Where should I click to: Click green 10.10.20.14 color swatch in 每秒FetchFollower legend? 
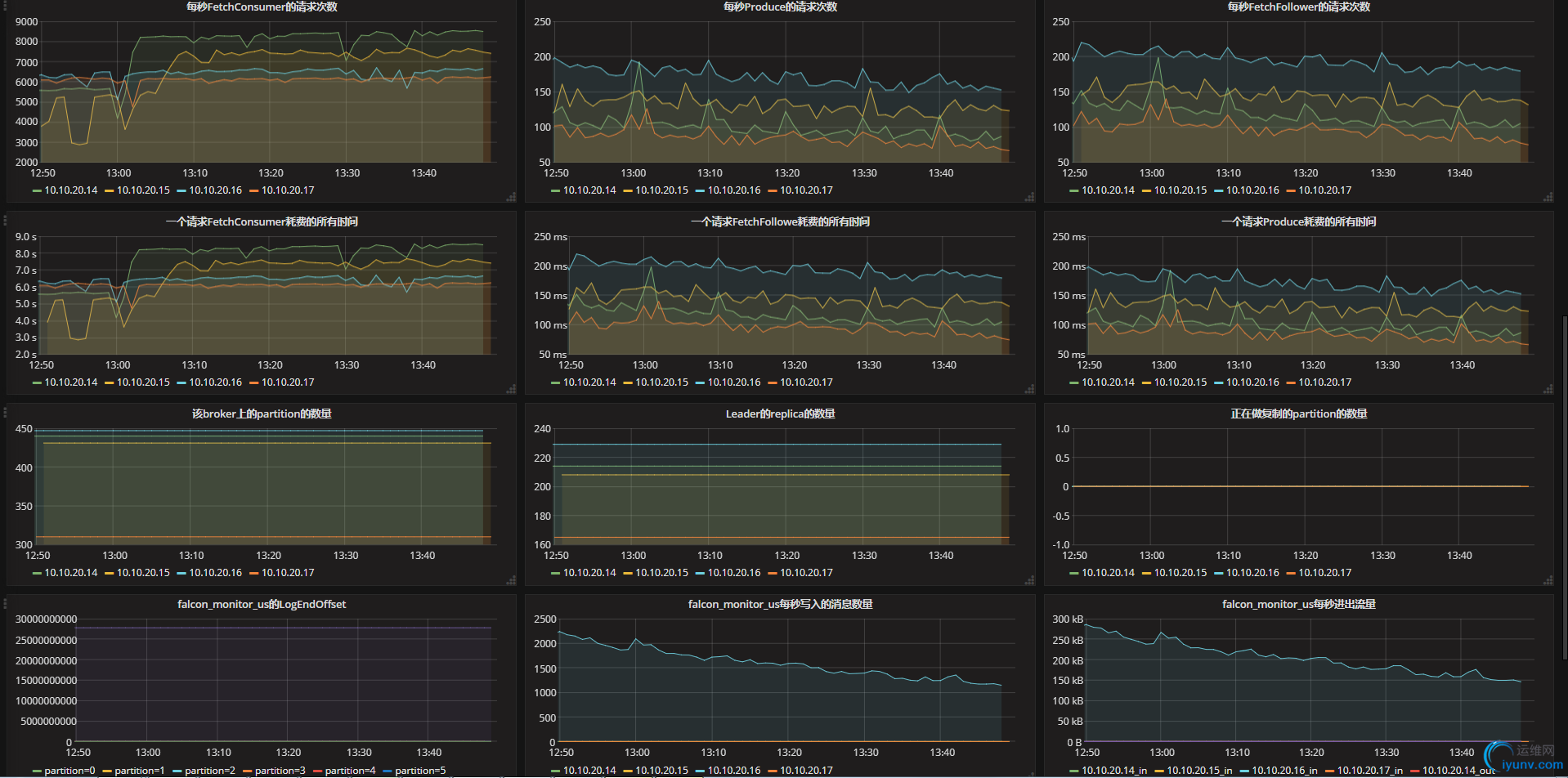point(1074,190)
